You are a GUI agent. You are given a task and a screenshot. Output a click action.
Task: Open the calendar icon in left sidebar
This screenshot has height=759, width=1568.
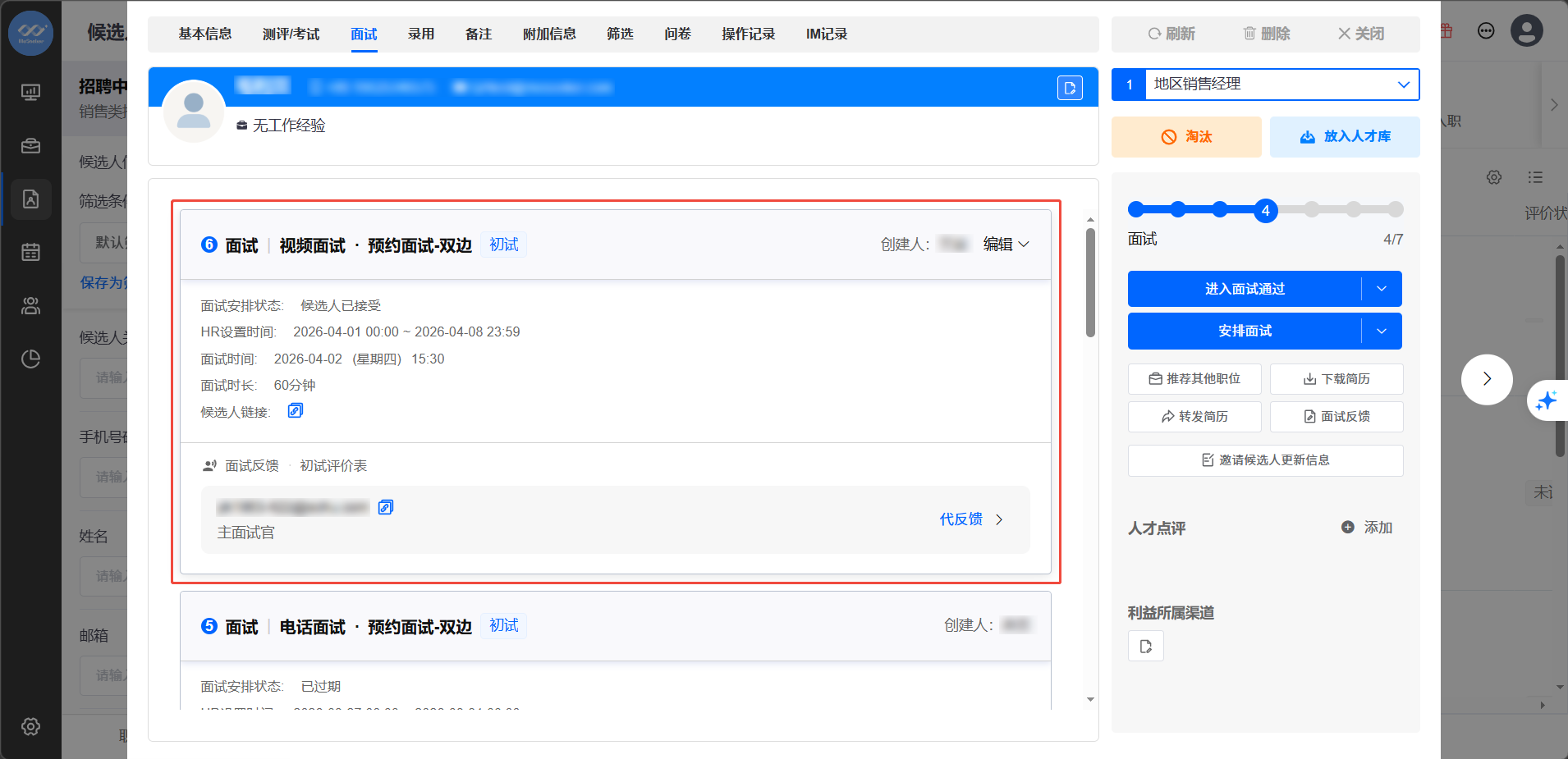coord(30,252)
